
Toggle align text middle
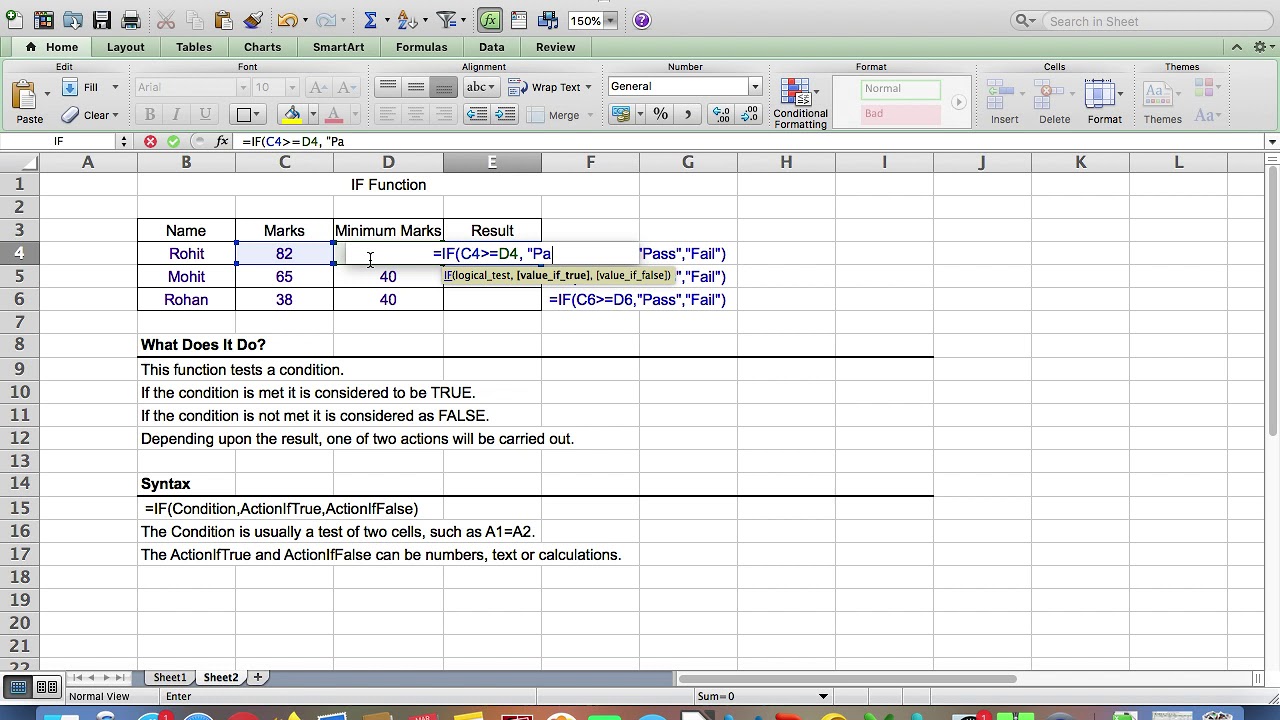coord(416,87)
